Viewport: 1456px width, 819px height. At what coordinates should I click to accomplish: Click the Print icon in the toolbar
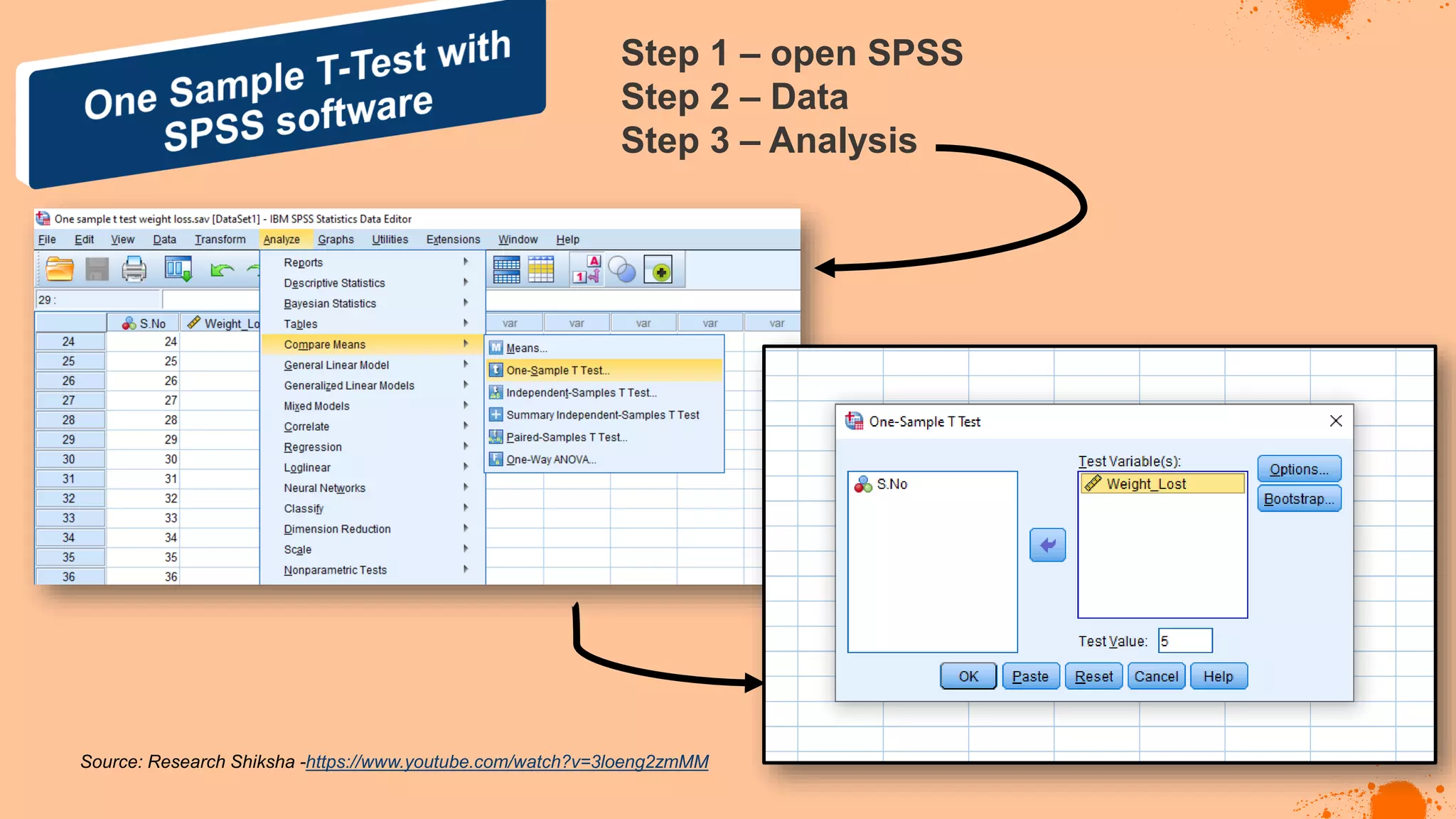(x=134, y=269)
